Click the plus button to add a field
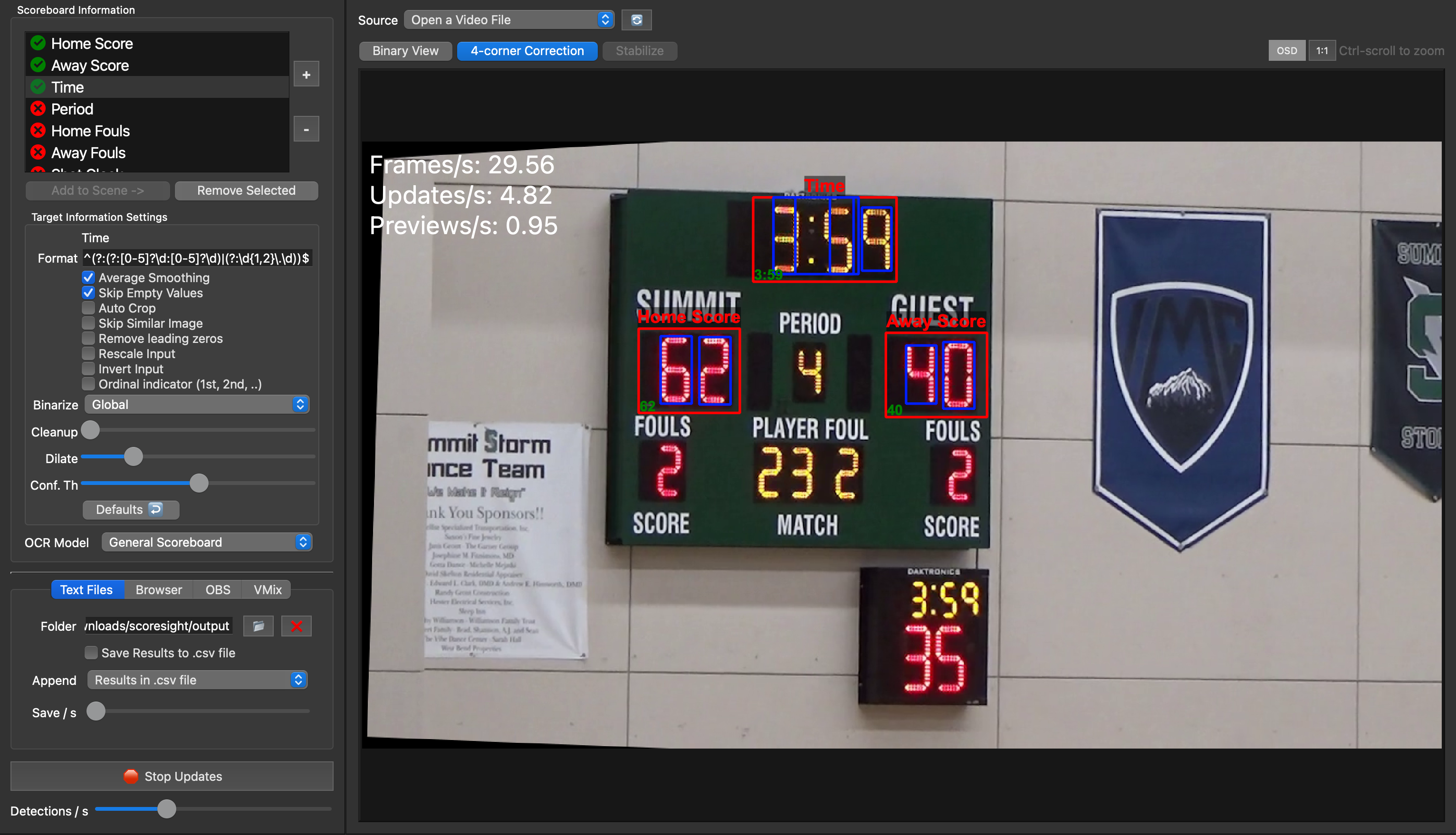Screen dimensions: 1456x835 (x=307, y=75)
